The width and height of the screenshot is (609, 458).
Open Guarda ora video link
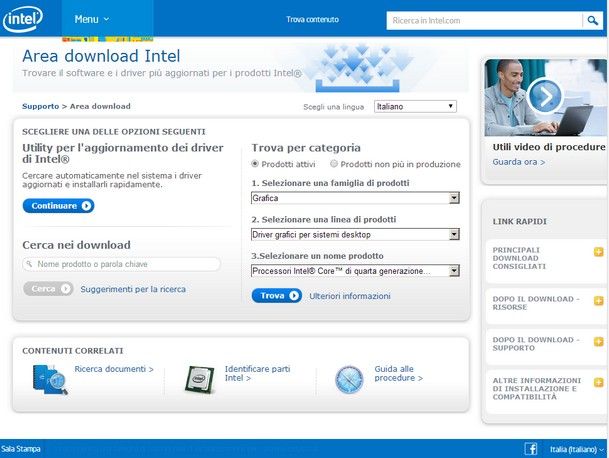(519, 162)
